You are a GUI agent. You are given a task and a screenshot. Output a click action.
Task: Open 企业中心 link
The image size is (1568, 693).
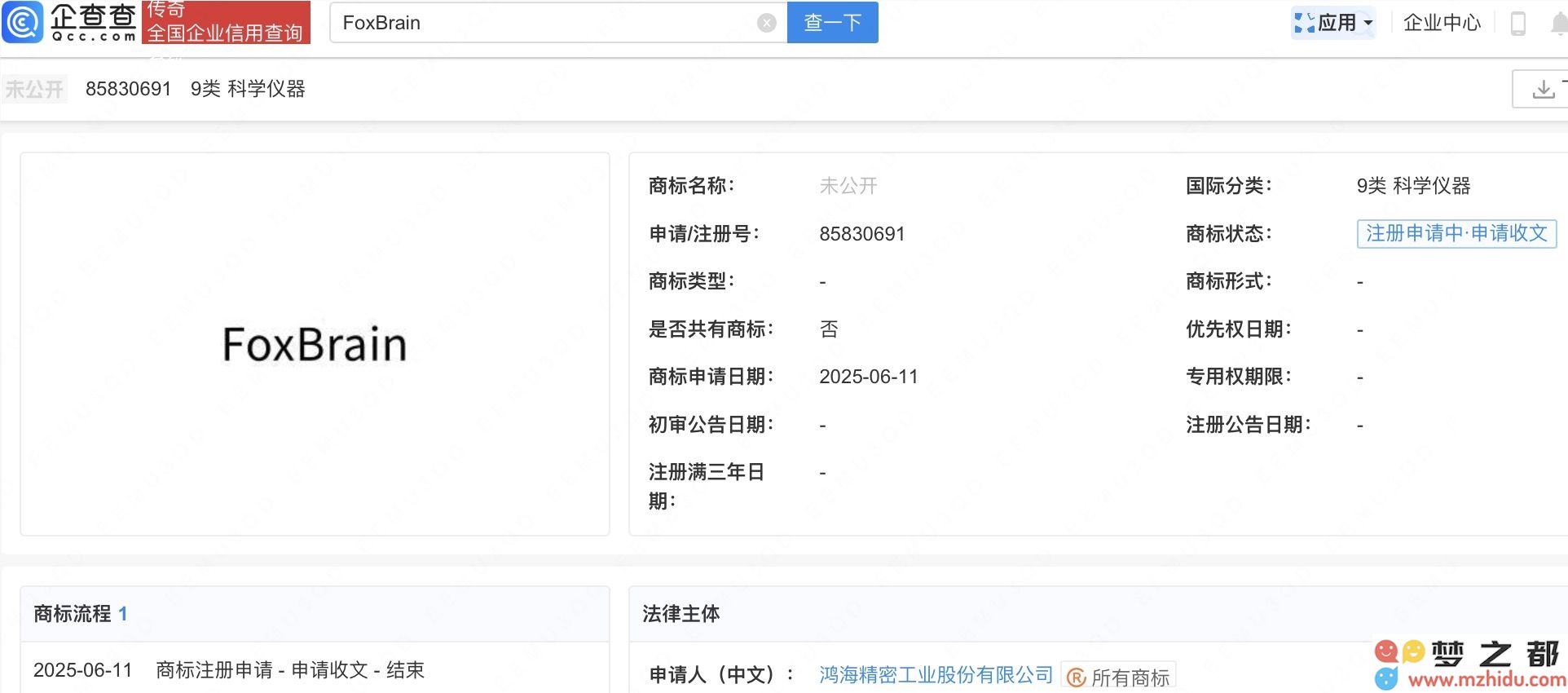point(1442,23)
